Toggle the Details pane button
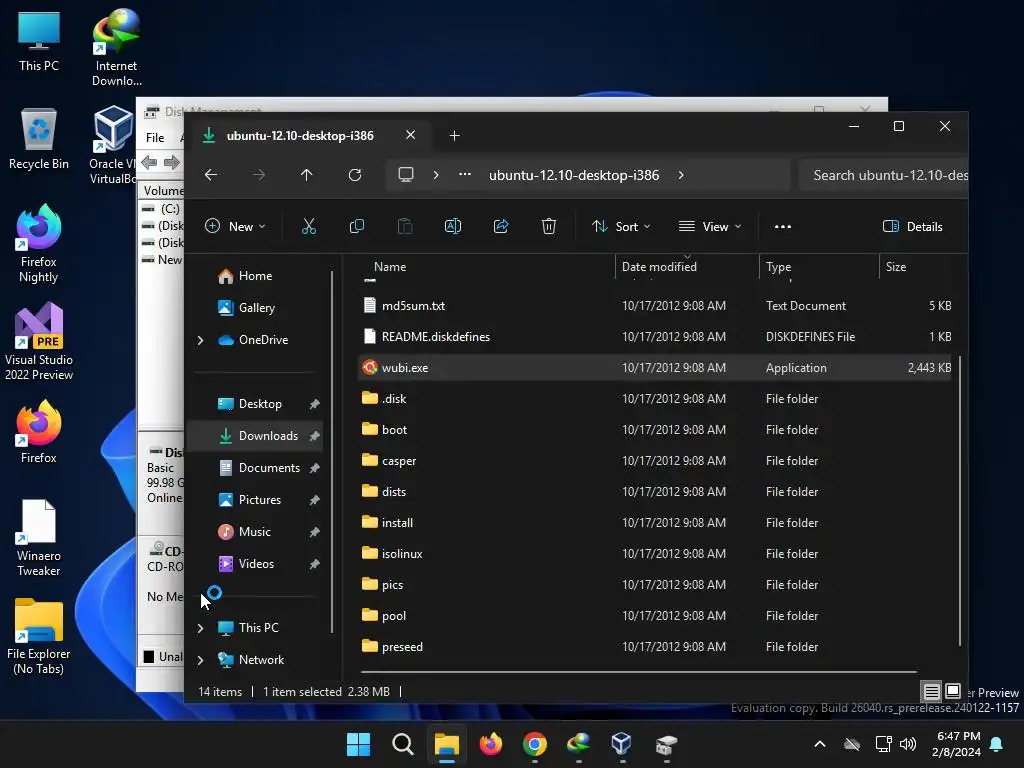 tap(912, 227)
